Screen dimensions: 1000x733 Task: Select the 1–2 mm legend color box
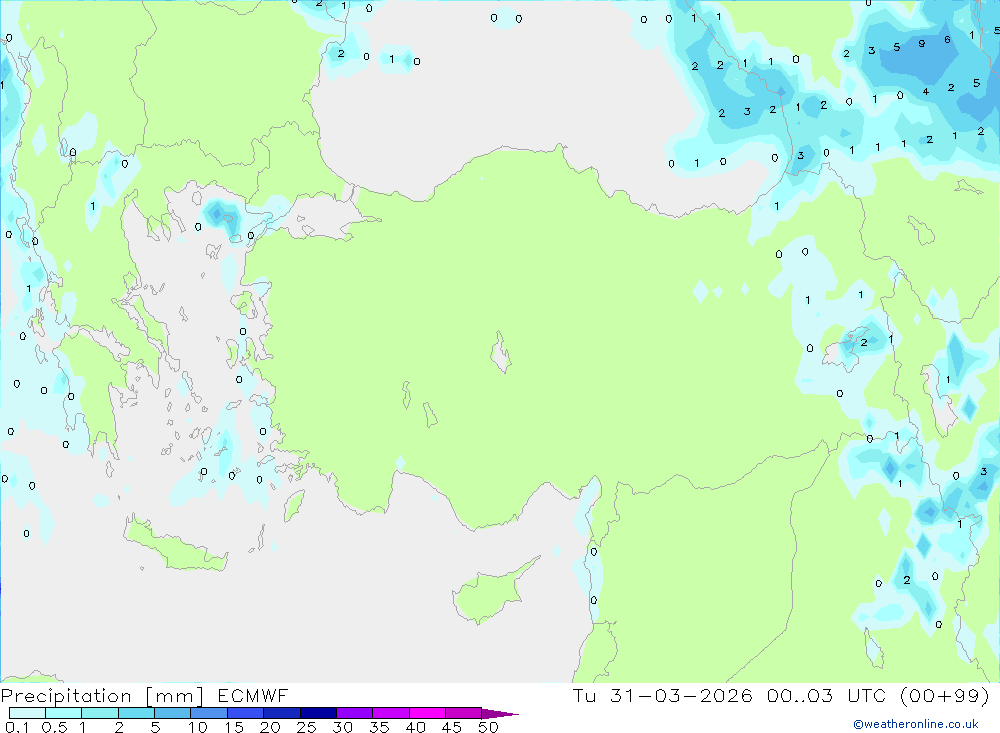coord(100,713)
